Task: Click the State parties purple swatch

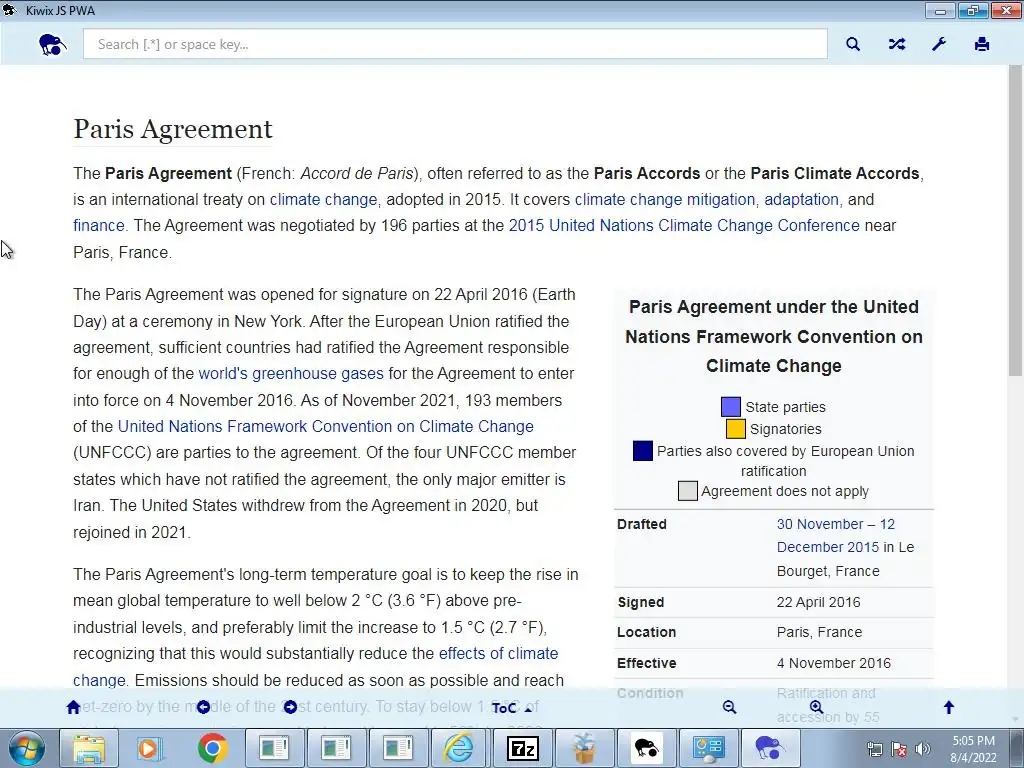Action: click(x=731, y=407)
